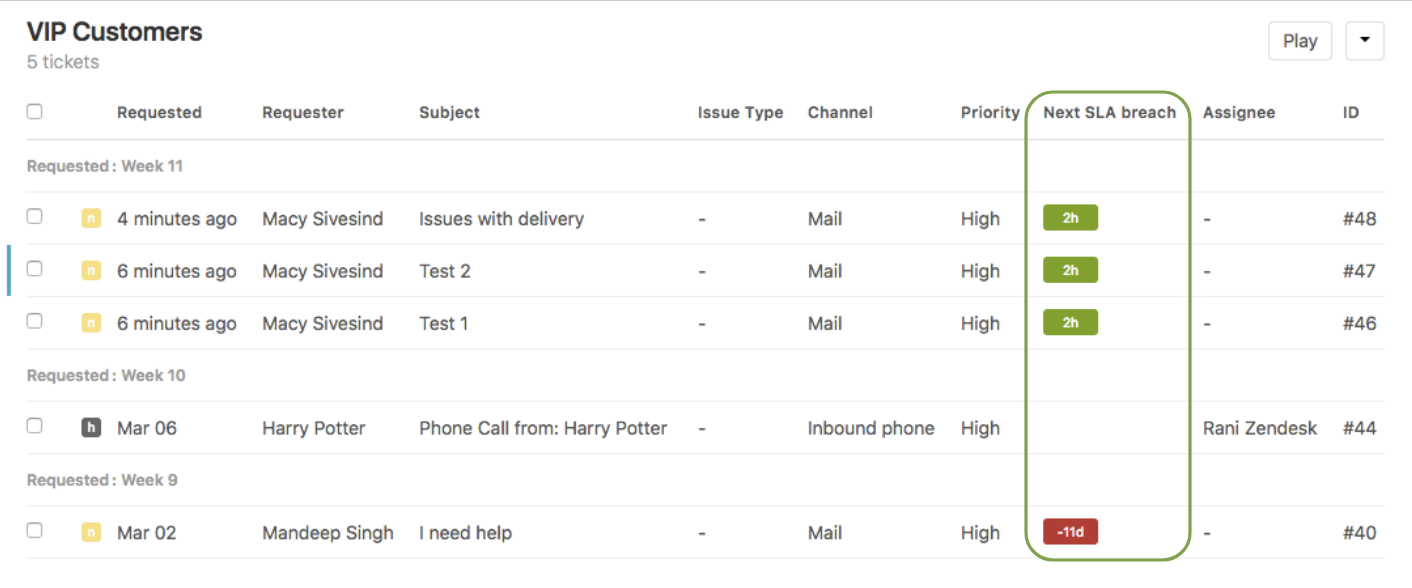Click the new-status icon on Test 1 row
This screenshot has height=588, width=1412.
[91, 323]
